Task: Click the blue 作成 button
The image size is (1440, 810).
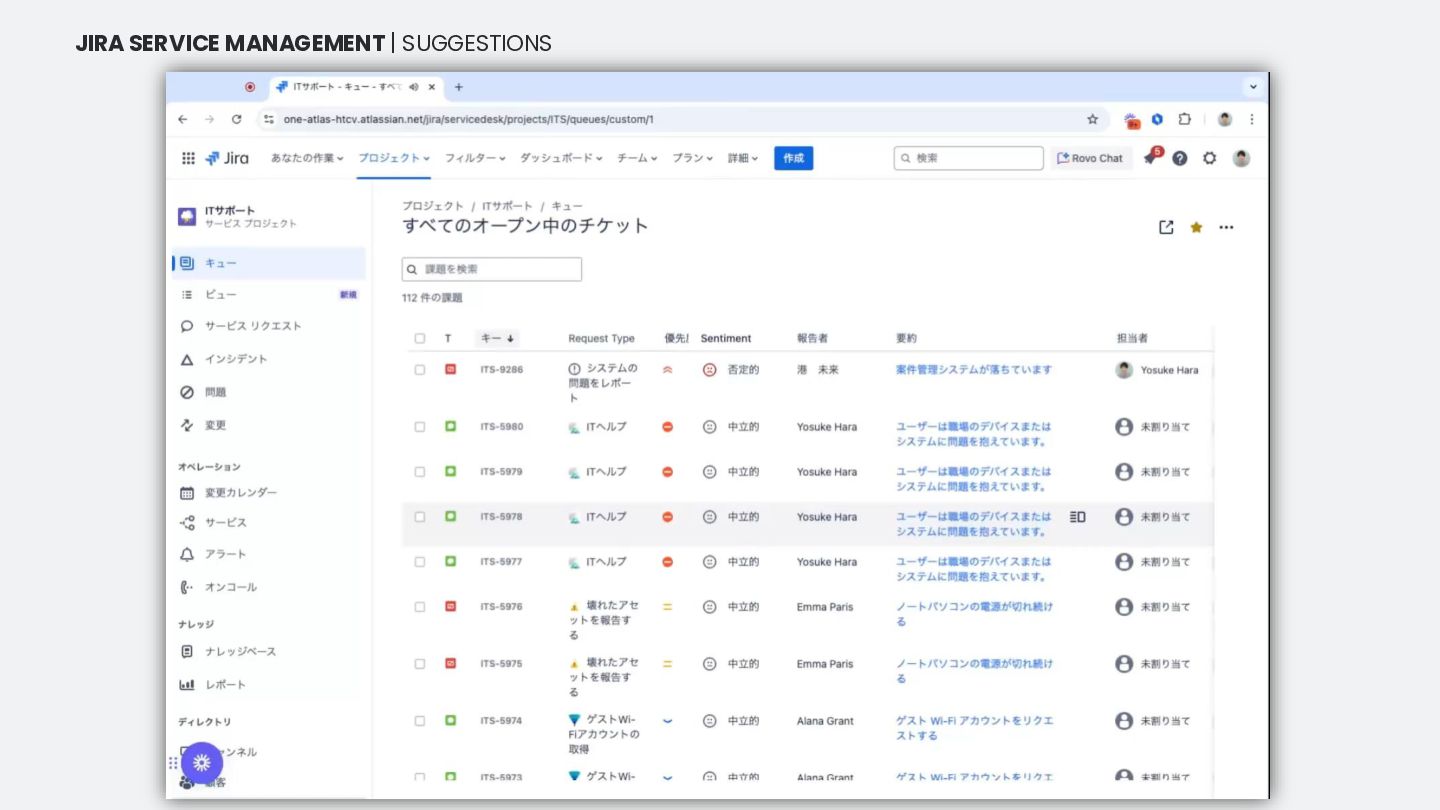Action: pyautogui.click(x=793, y=158)
